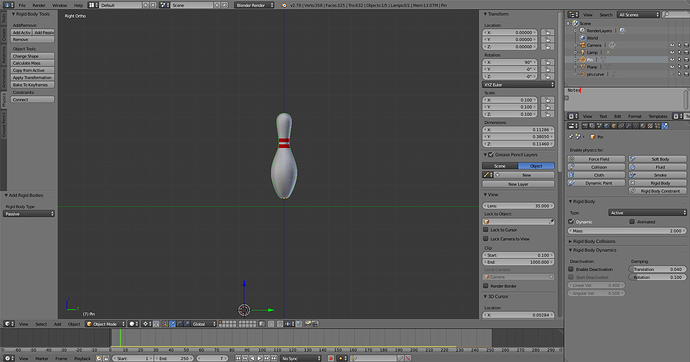Image resolution: width=690 pixels, height=362 pixels.
Task: Open the Texture checker properties tab
Action: (650, 126)
